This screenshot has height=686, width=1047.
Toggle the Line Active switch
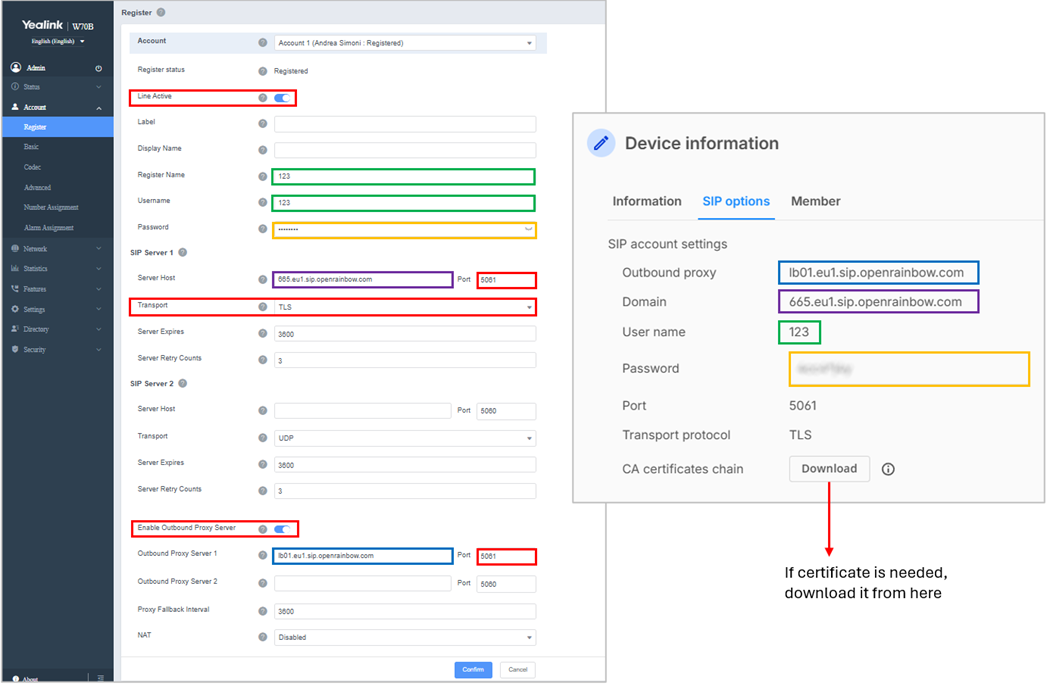[282, 98]
